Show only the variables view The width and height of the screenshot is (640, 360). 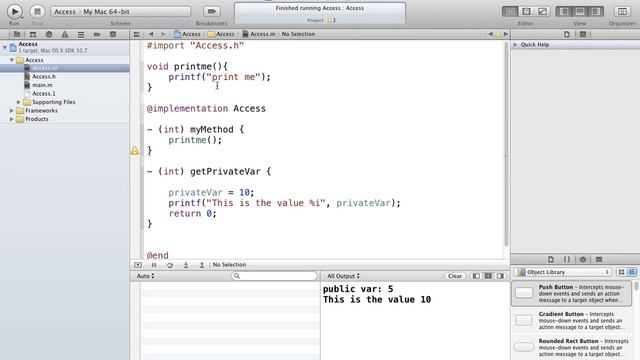pyautogui.click(x=476, y=276)
